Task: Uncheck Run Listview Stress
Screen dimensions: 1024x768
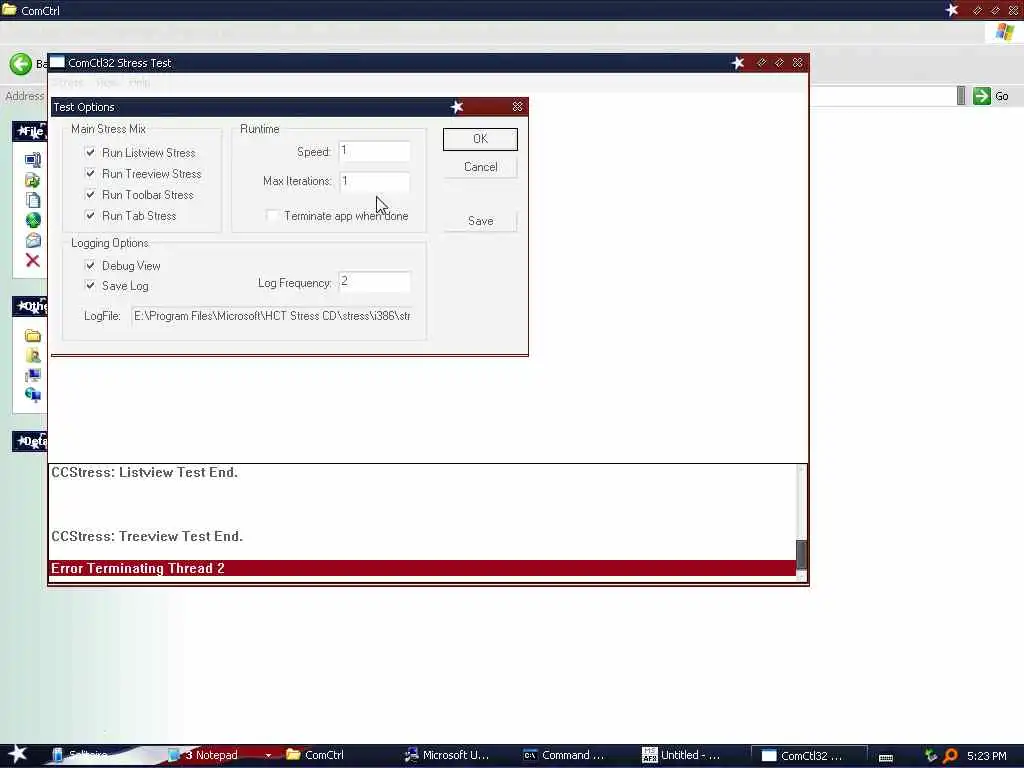Action: pos(90,153)
